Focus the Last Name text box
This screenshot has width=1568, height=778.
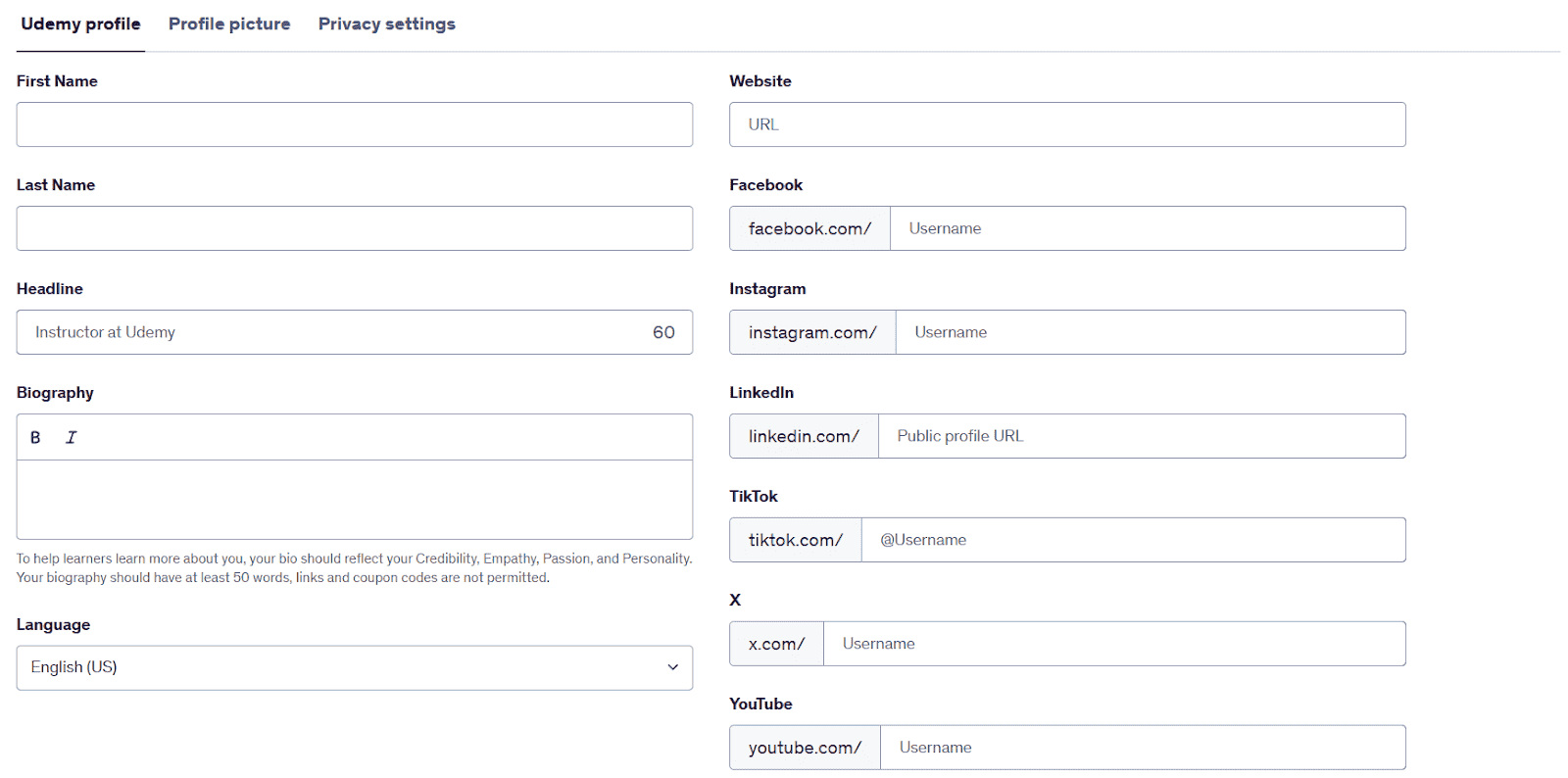coord(354,228)
